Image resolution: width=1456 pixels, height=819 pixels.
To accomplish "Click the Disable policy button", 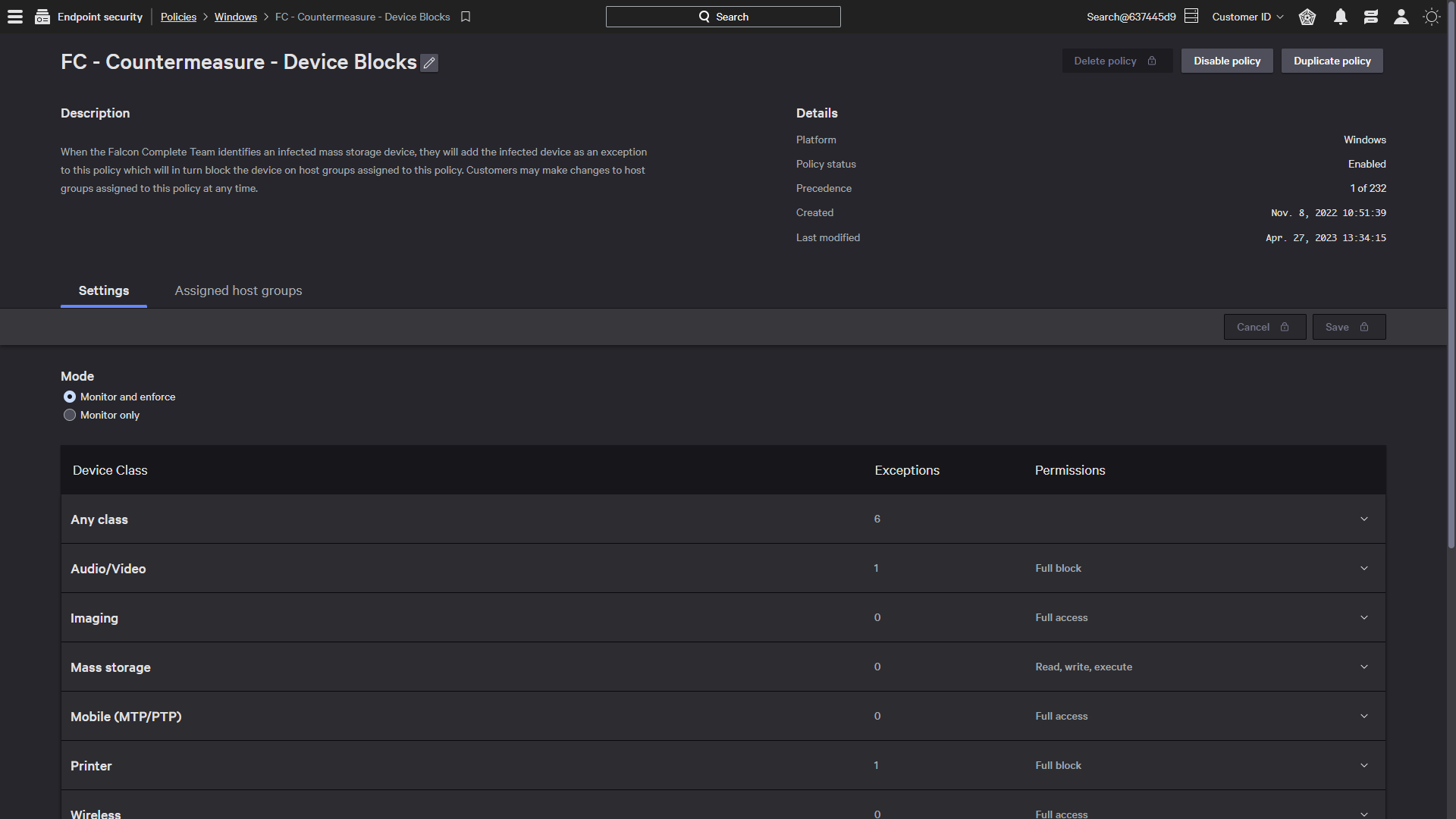I will [x=1227, y=61].
